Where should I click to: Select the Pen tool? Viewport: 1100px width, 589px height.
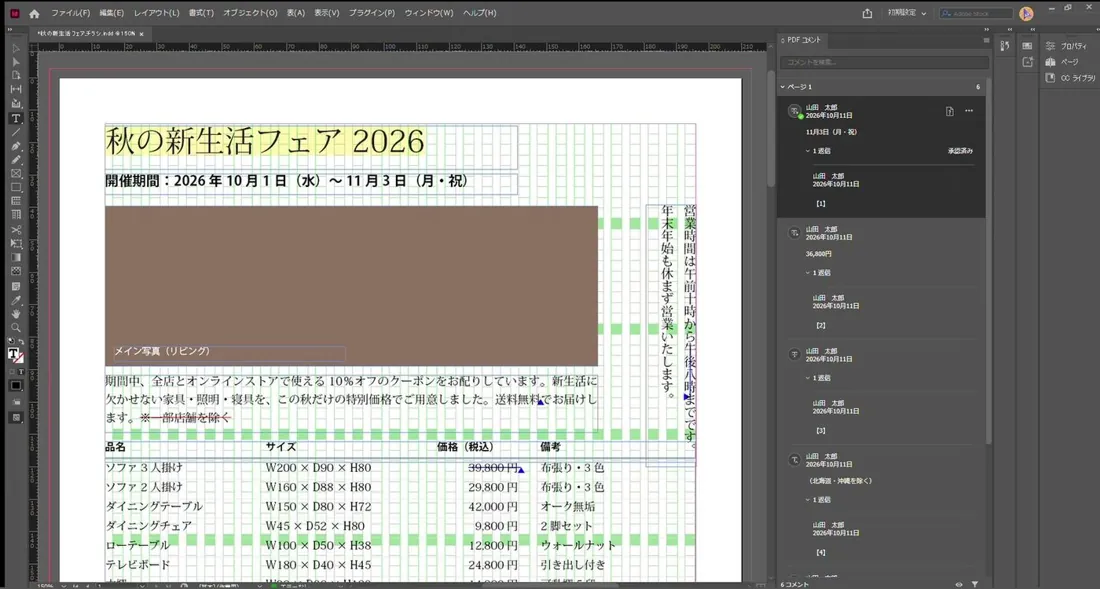16,146
